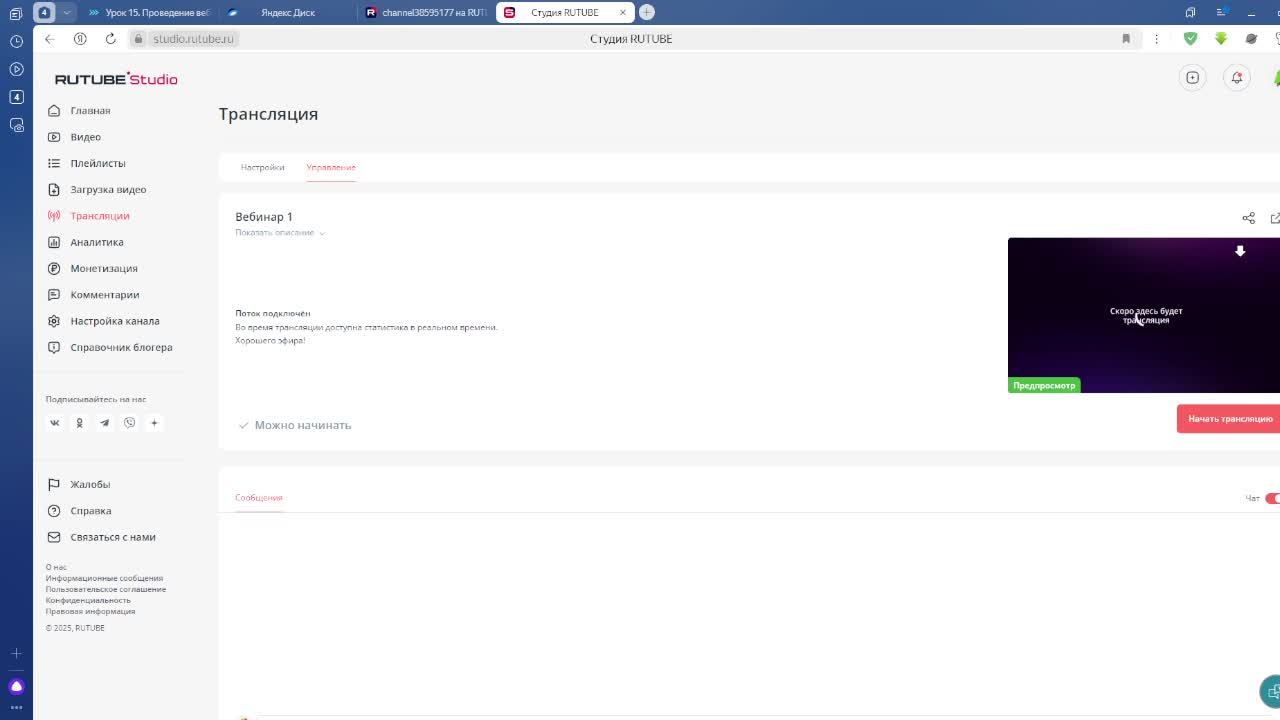The width and height of the screenshot is (1280, 720).
Task: Select the Сообщения tab
Action: [259, 498]
